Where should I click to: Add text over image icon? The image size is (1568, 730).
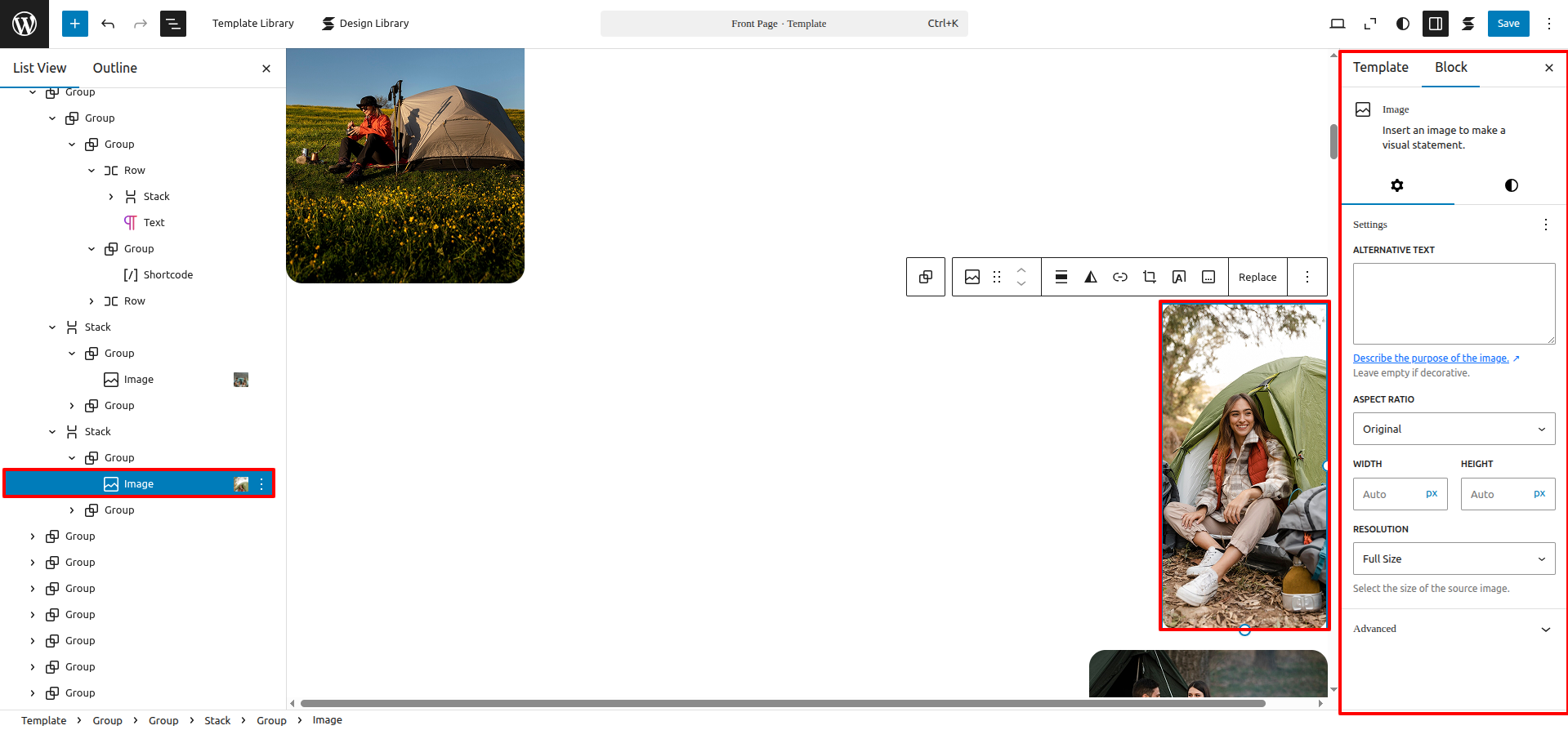tap(1178, 278)
